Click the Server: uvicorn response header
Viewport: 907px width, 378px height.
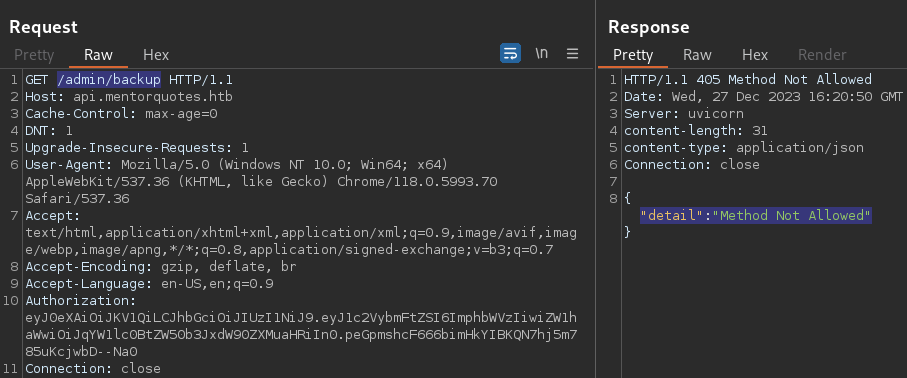coord(684,113)
